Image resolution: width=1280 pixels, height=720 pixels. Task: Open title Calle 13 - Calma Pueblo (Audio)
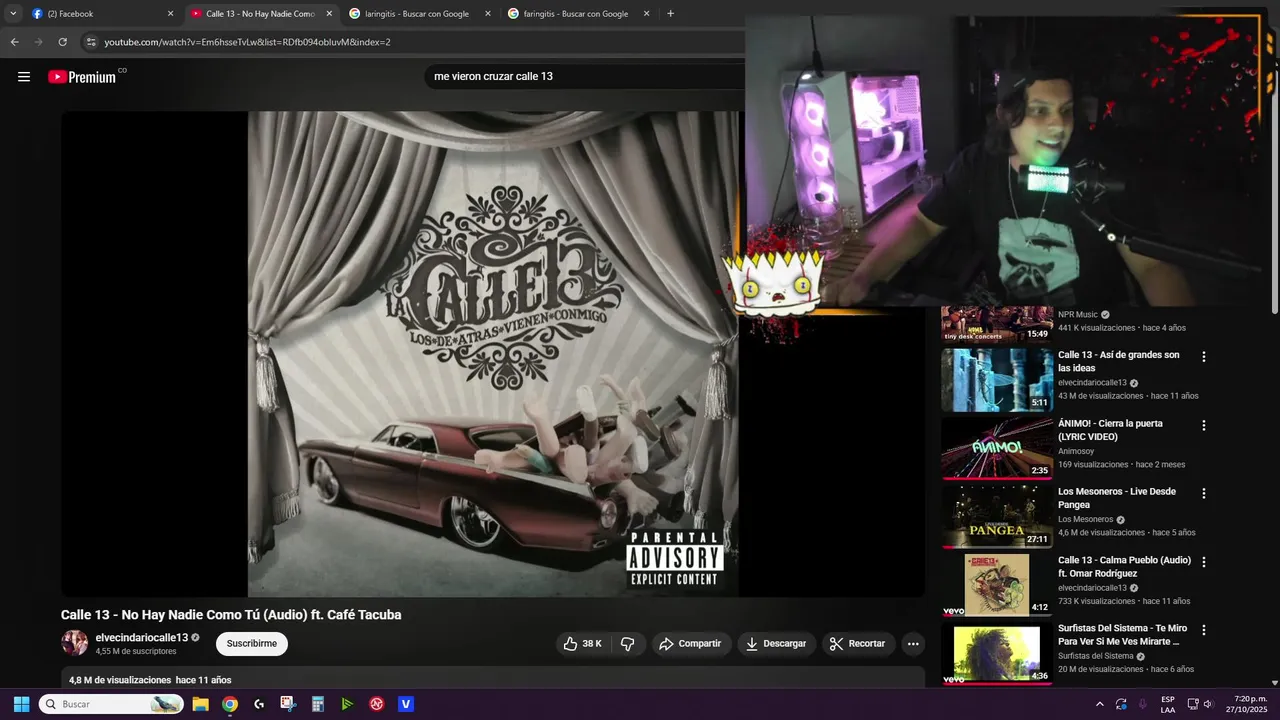(x=1124, y=567)
